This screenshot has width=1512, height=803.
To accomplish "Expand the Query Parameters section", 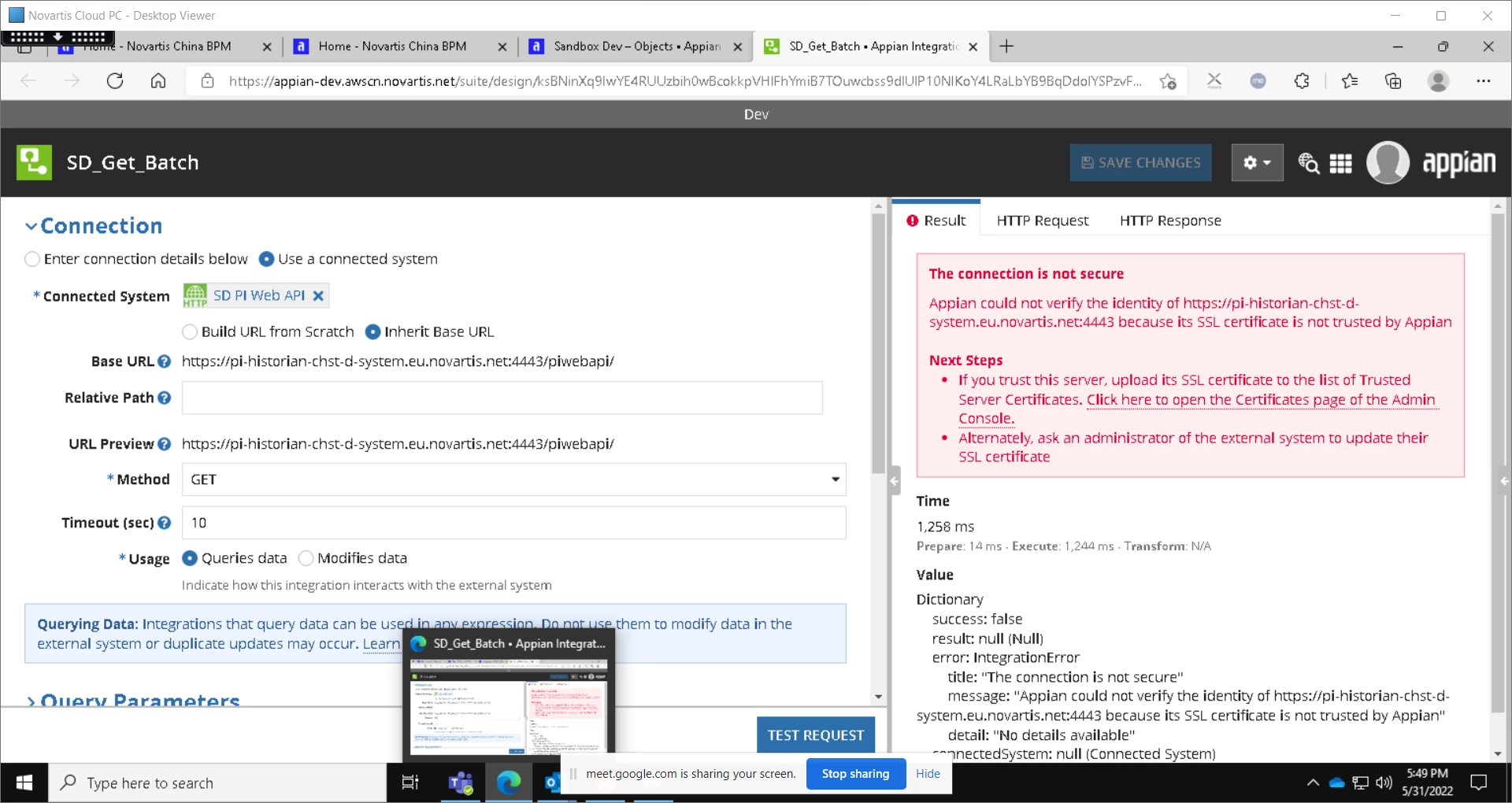I will point(31,700).
